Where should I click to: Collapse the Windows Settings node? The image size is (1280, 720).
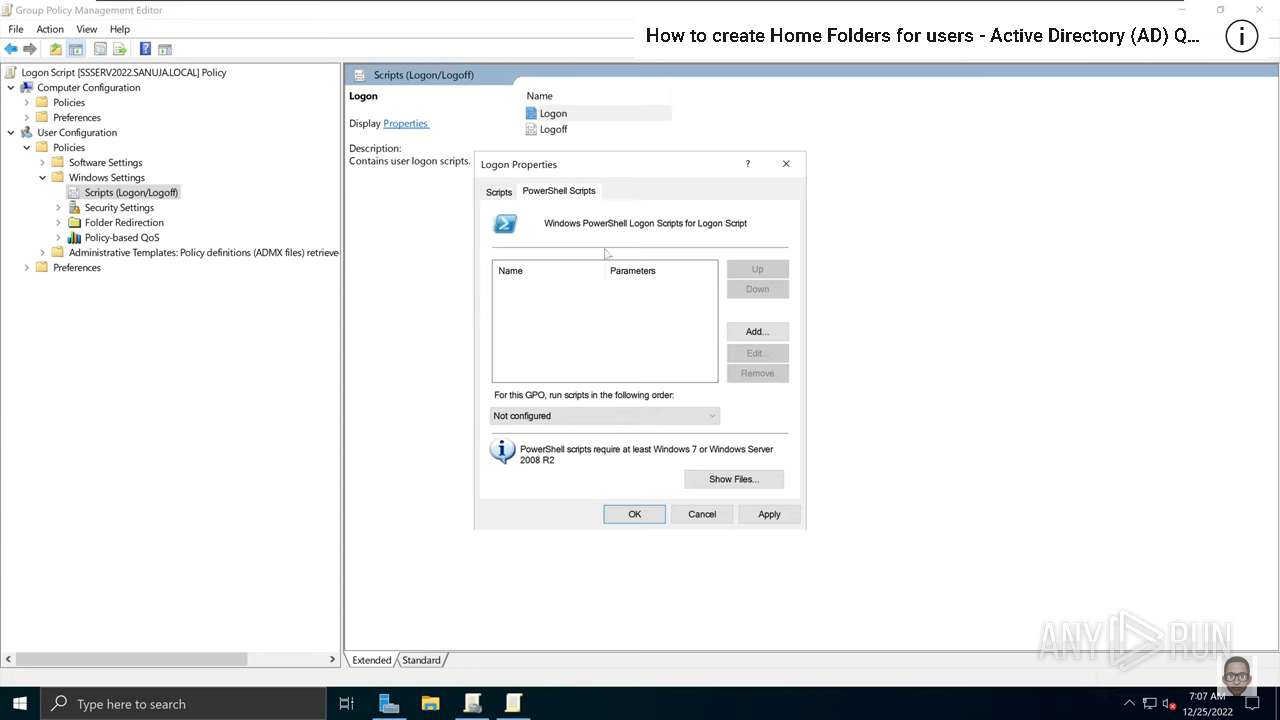[43, 177]
